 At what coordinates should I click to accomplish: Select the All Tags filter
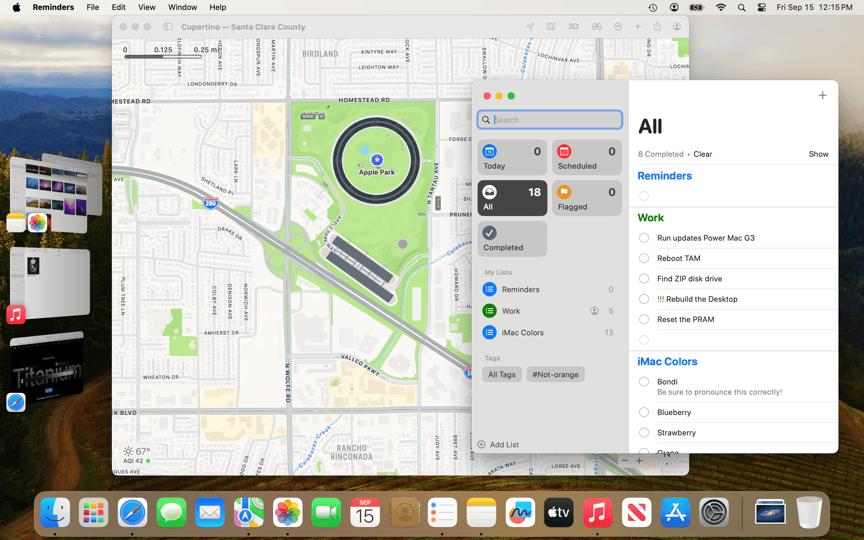tap(502, 375)
